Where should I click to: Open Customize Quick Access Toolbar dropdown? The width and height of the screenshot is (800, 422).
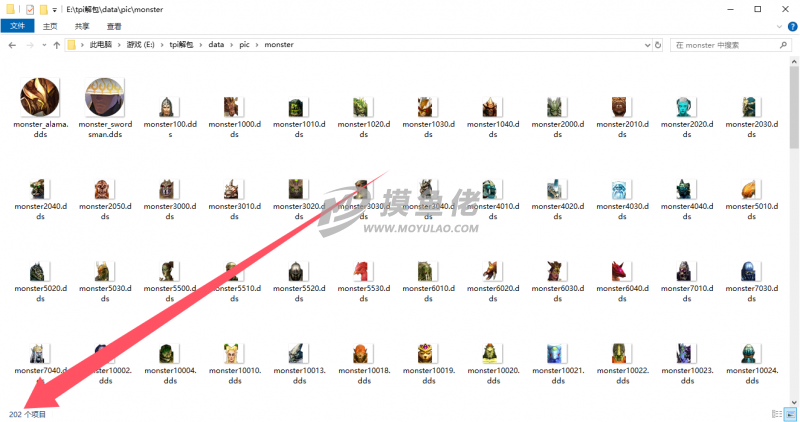click(x=54, y=10)
